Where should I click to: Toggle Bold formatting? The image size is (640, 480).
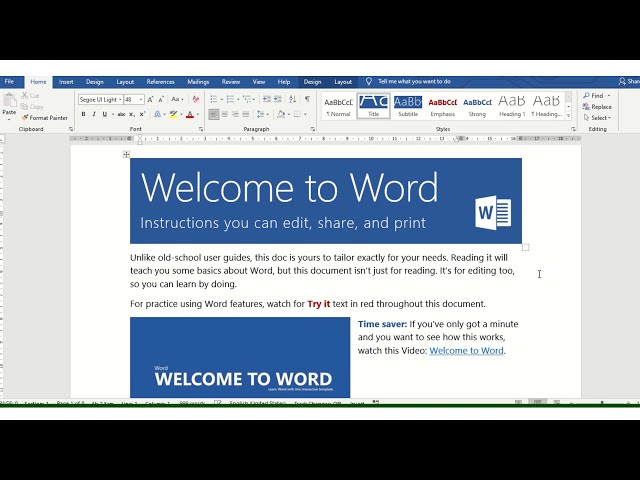click(x=83, y=115)
